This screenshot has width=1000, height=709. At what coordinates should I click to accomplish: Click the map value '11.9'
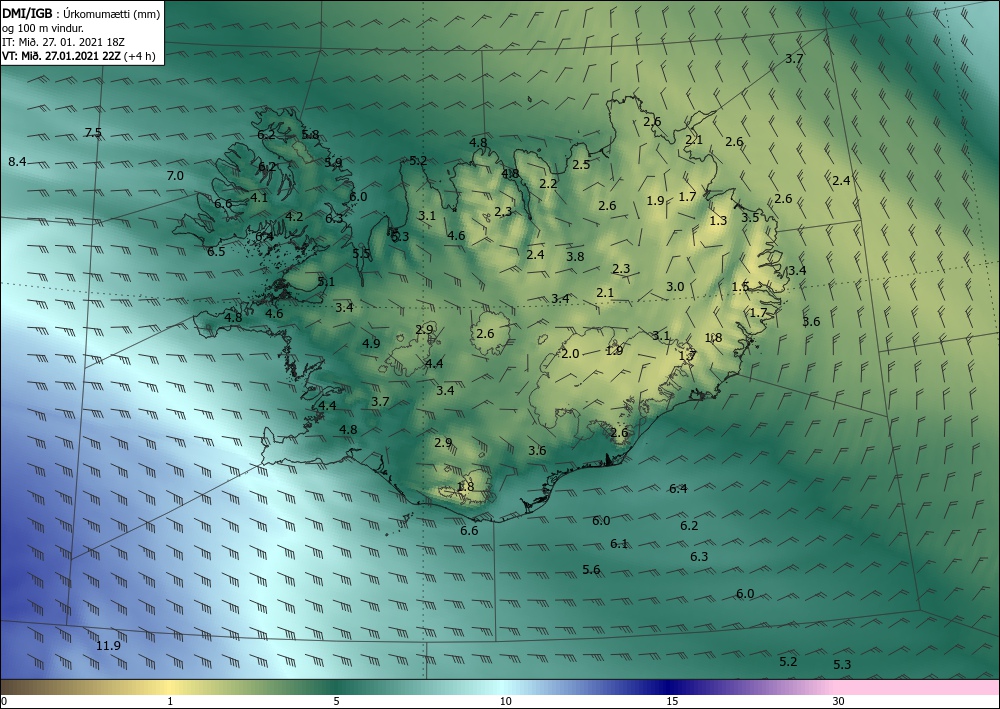click(x=108, y=646)
